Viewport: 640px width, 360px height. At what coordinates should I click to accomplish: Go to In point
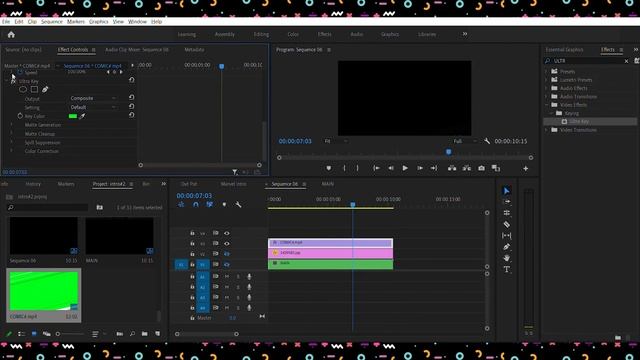click(376, 168)
